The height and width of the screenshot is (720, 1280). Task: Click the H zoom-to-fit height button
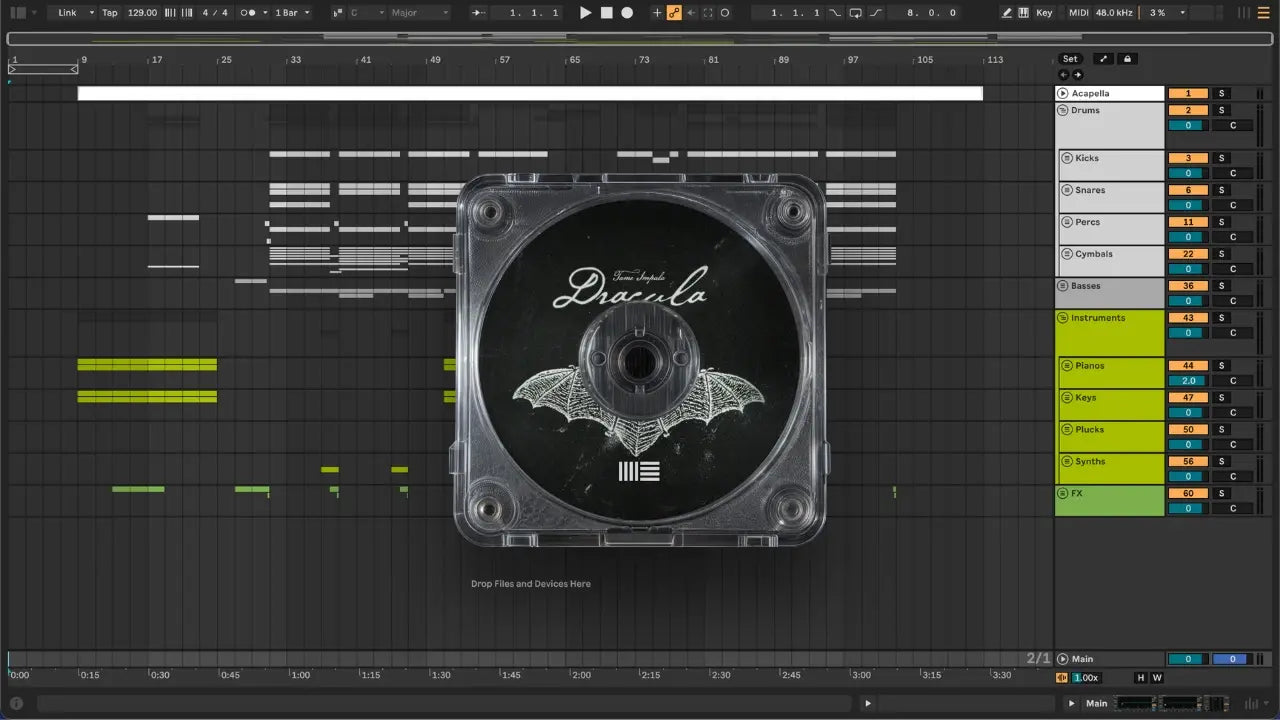pos(1141,678)
